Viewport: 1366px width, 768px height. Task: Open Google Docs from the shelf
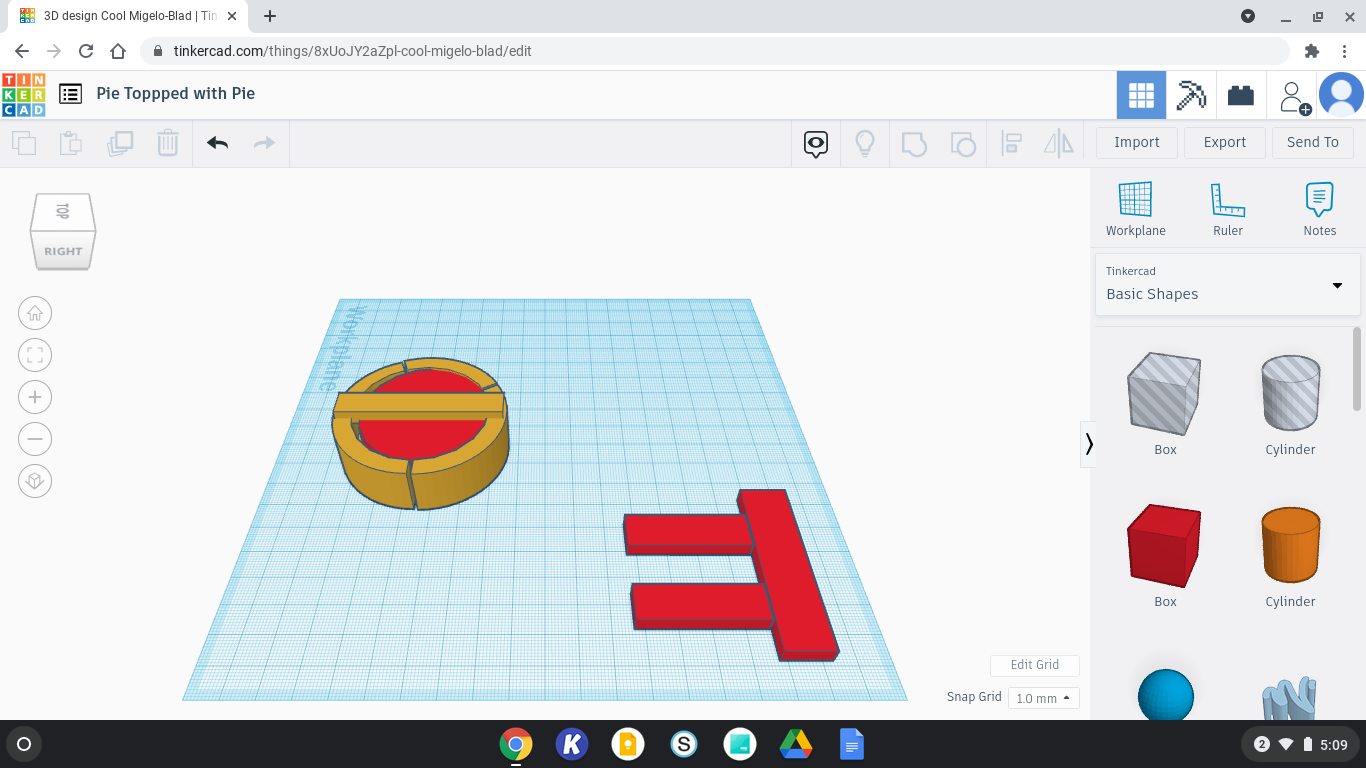pos(852,744)
